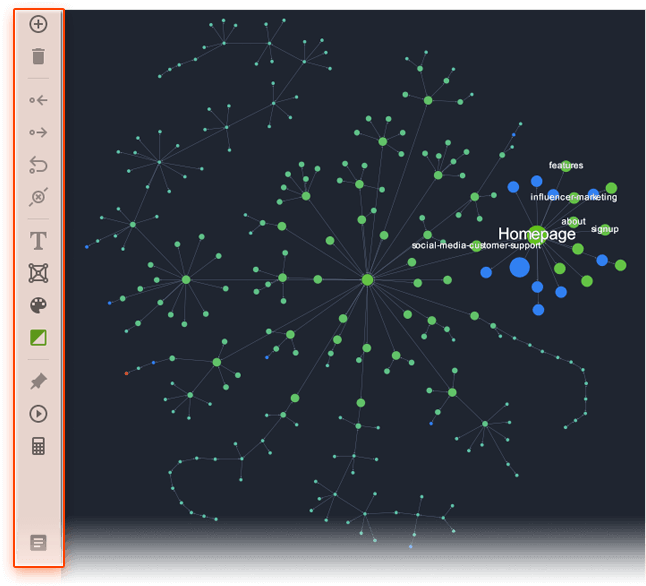
Task: Select the outgoing edge arrow tool
Action: [x=39, y=132]
